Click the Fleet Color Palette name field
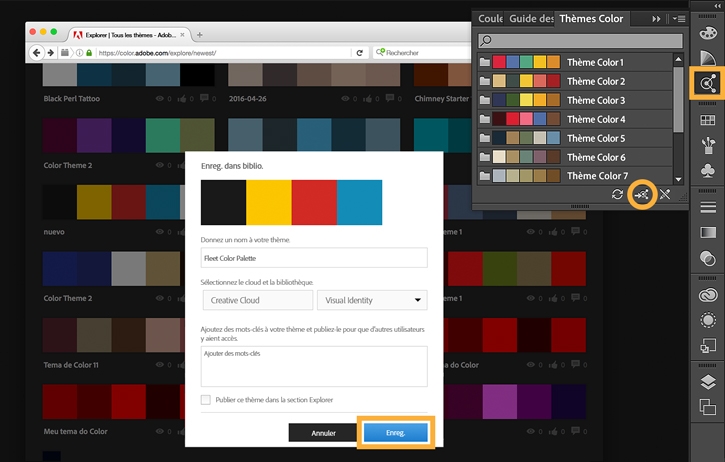This screenshot has height=462, width=725. 314,258
